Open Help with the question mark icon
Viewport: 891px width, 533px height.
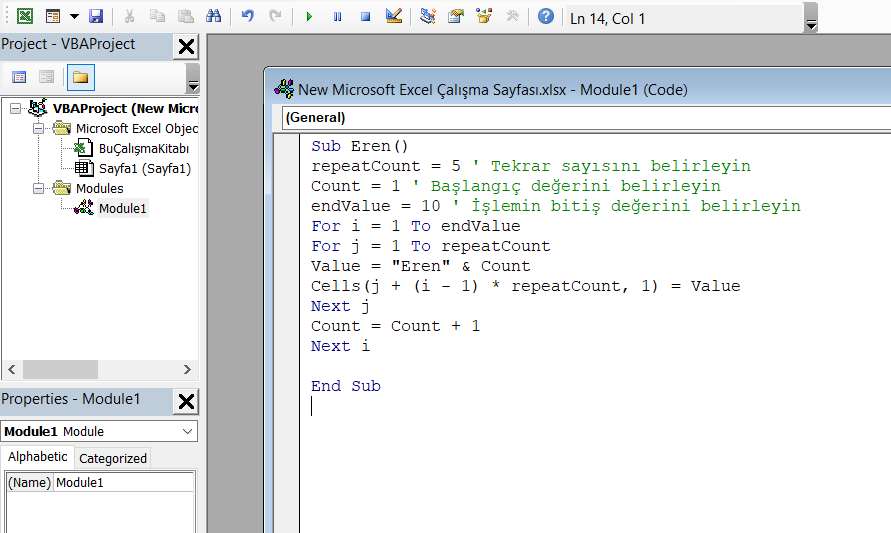545,17
